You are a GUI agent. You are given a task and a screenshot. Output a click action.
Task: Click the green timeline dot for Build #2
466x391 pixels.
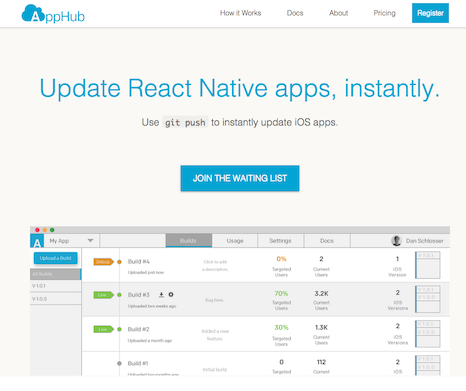coord(119,329)
